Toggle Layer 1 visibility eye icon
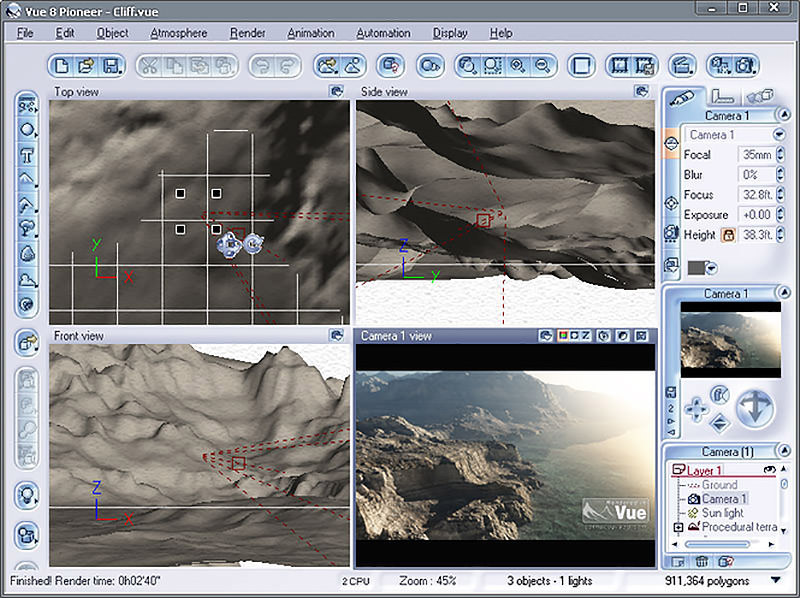Viewport: 800px width, 598px height. (771, 469)
